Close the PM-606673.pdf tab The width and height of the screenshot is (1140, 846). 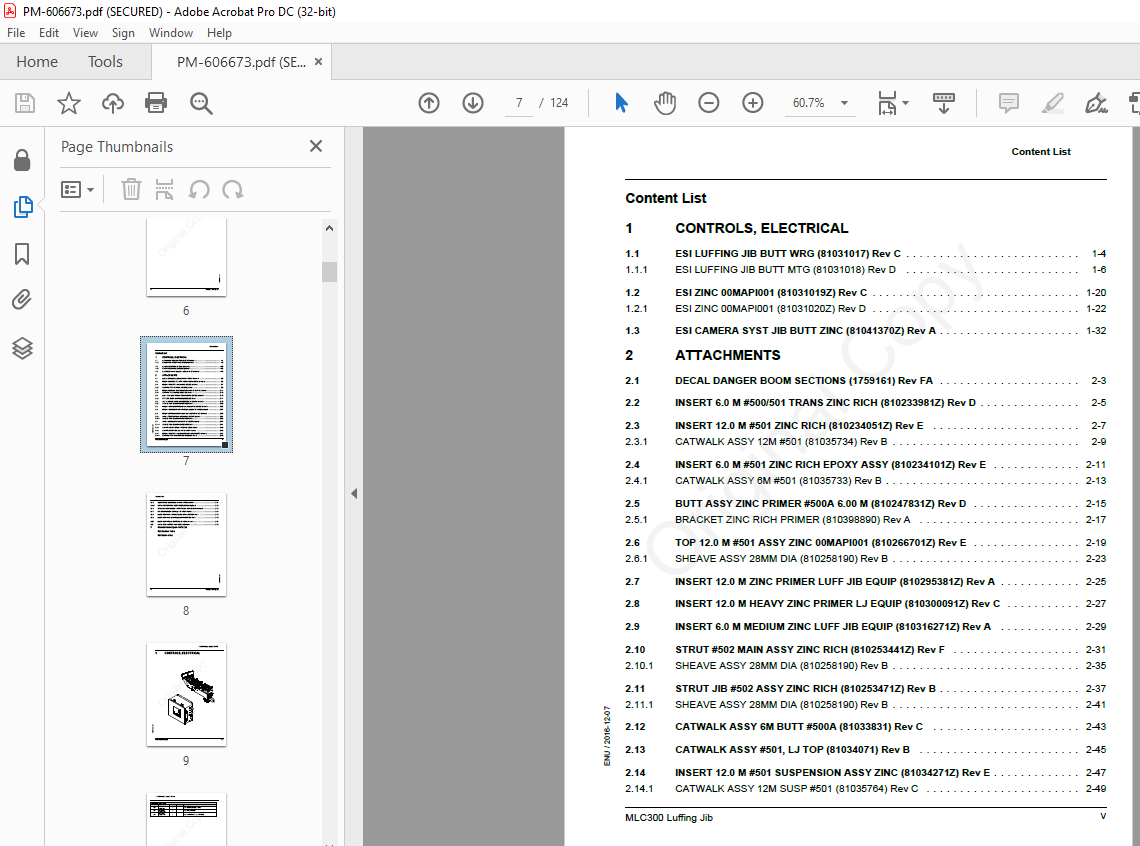pos(318,62)
